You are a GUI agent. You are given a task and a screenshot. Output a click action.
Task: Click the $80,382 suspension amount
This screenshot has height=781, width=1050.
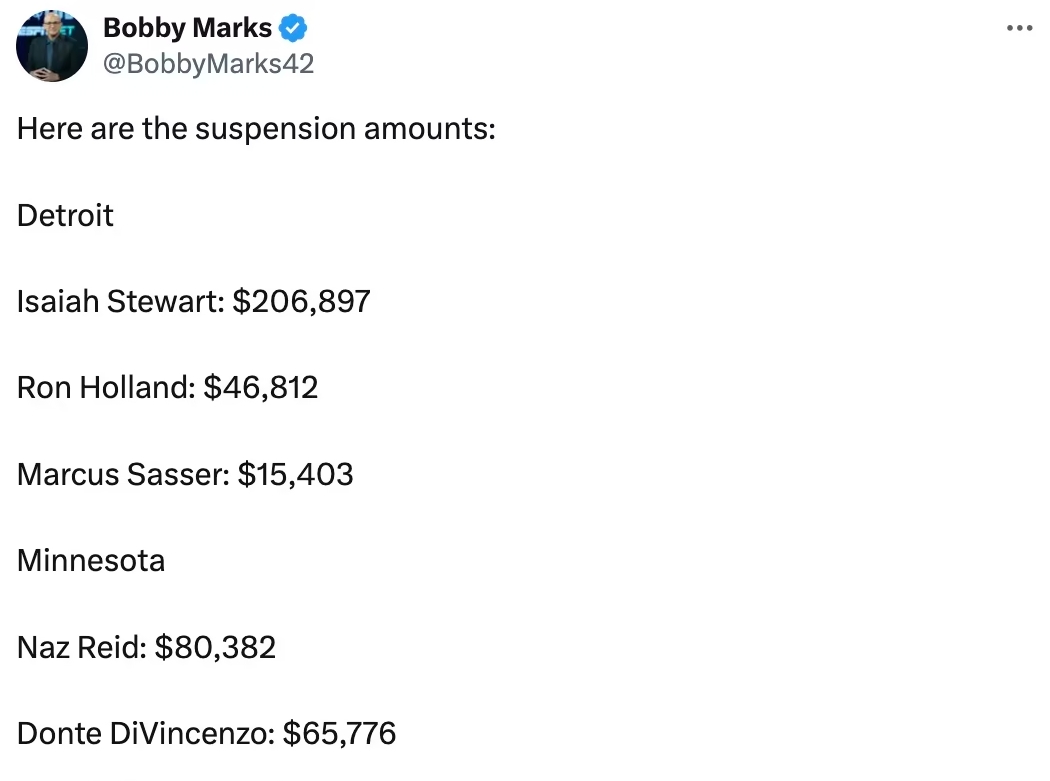216,647
